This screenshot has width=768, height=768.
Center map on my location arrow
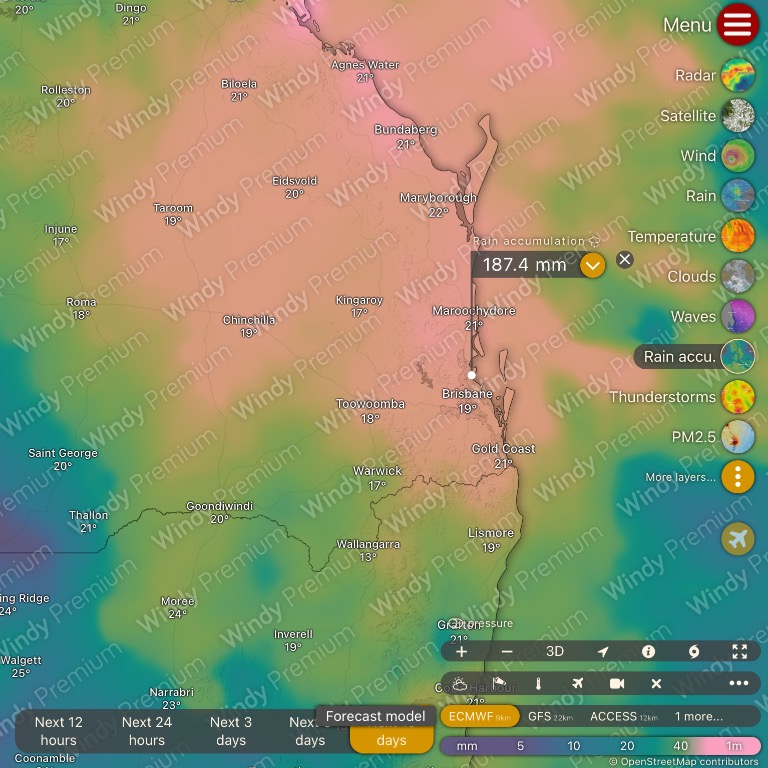[x=603, y=651]
